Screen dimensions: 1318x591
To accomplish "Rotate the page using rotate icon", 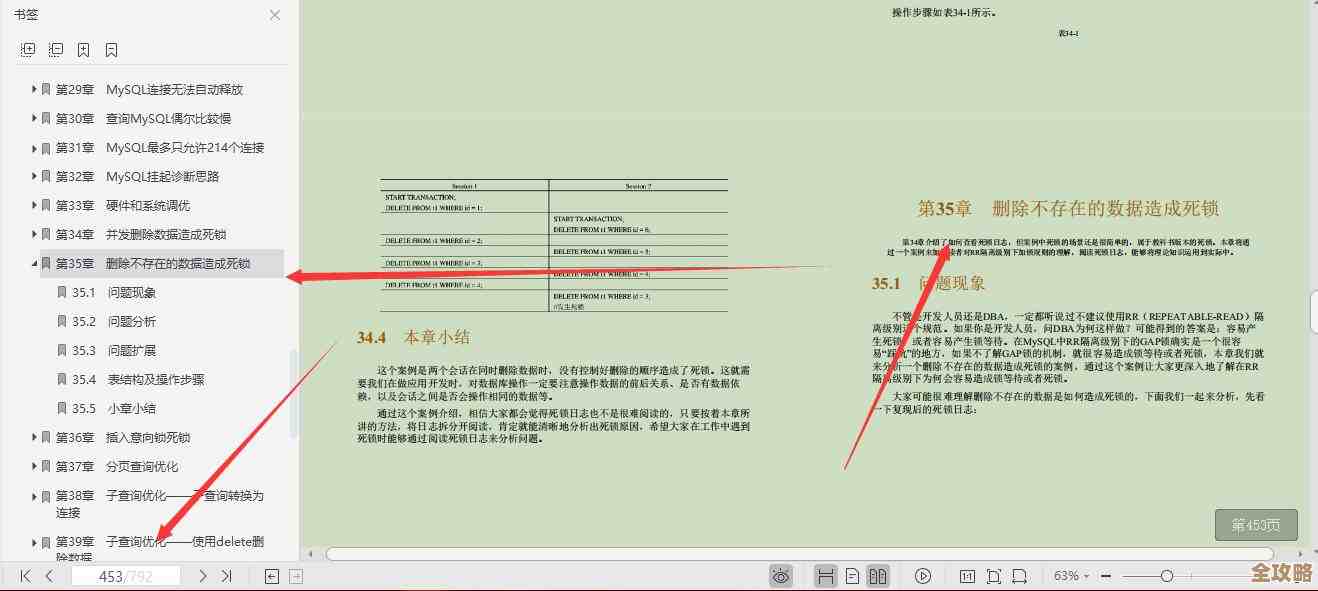I will [1019, 576].
